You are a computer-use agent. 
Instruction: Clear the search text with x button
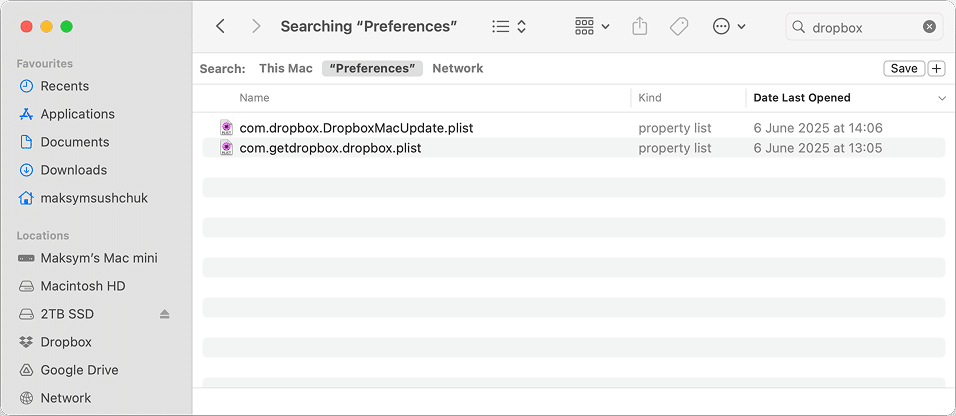pos(929,27)
